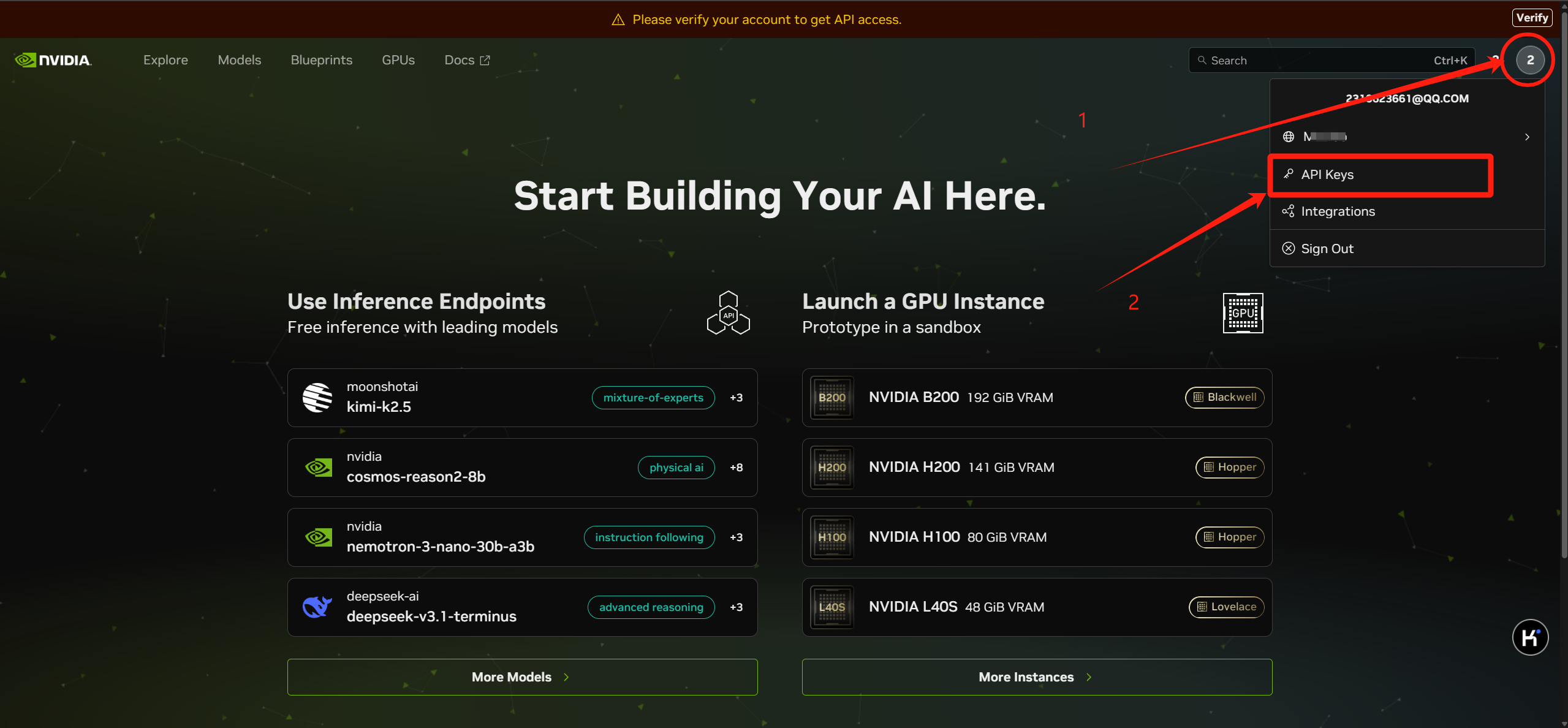This screenshot has height=728, width=1568.
Task: Click the GPU chip icon beside Launch a GPU Instance
Action: click(x=1243, y=313)
